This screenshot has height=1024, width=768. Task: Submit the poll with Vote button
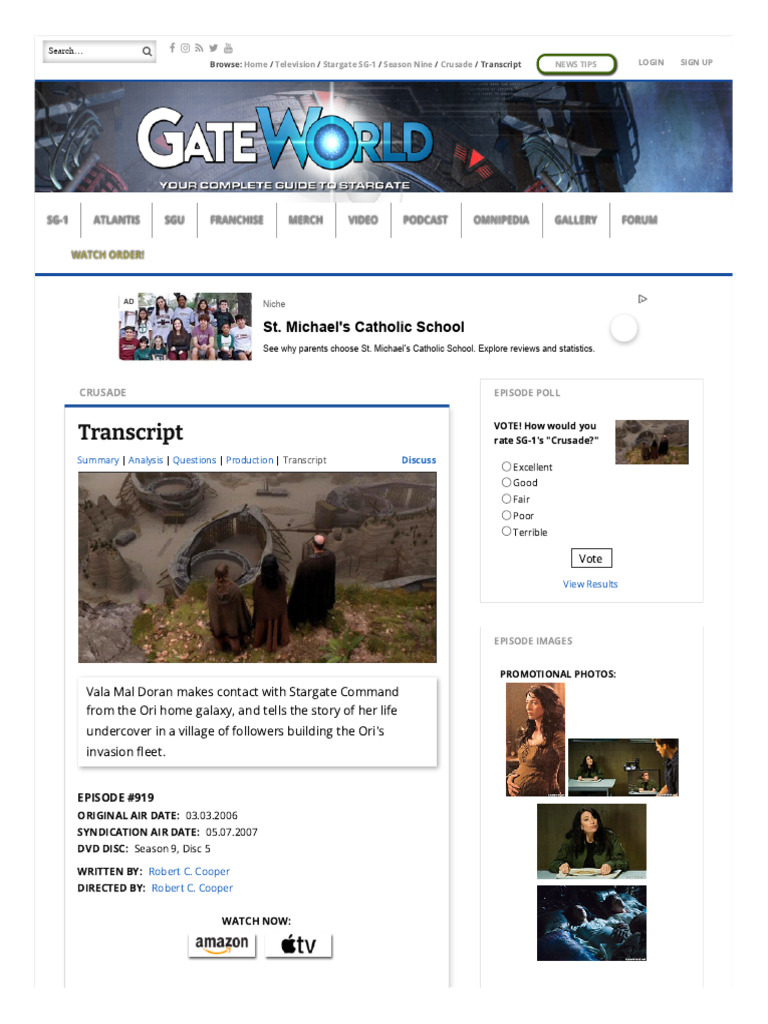(x=591, y=558)
